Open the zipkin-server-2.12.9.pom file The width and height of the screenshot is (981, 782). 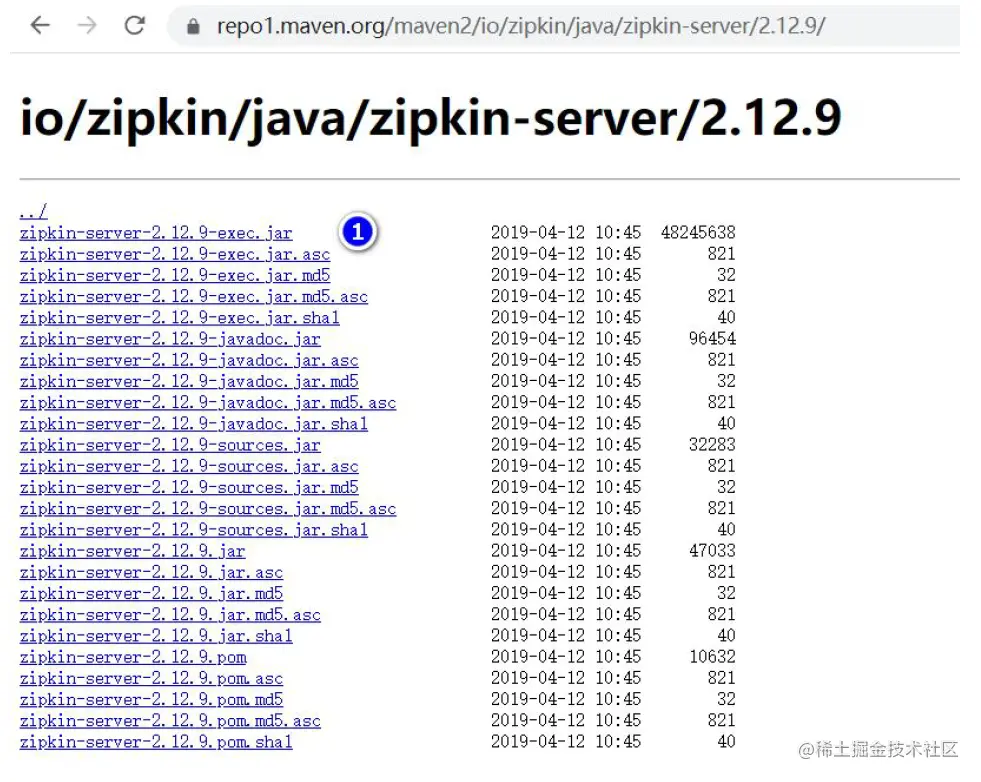133,658
